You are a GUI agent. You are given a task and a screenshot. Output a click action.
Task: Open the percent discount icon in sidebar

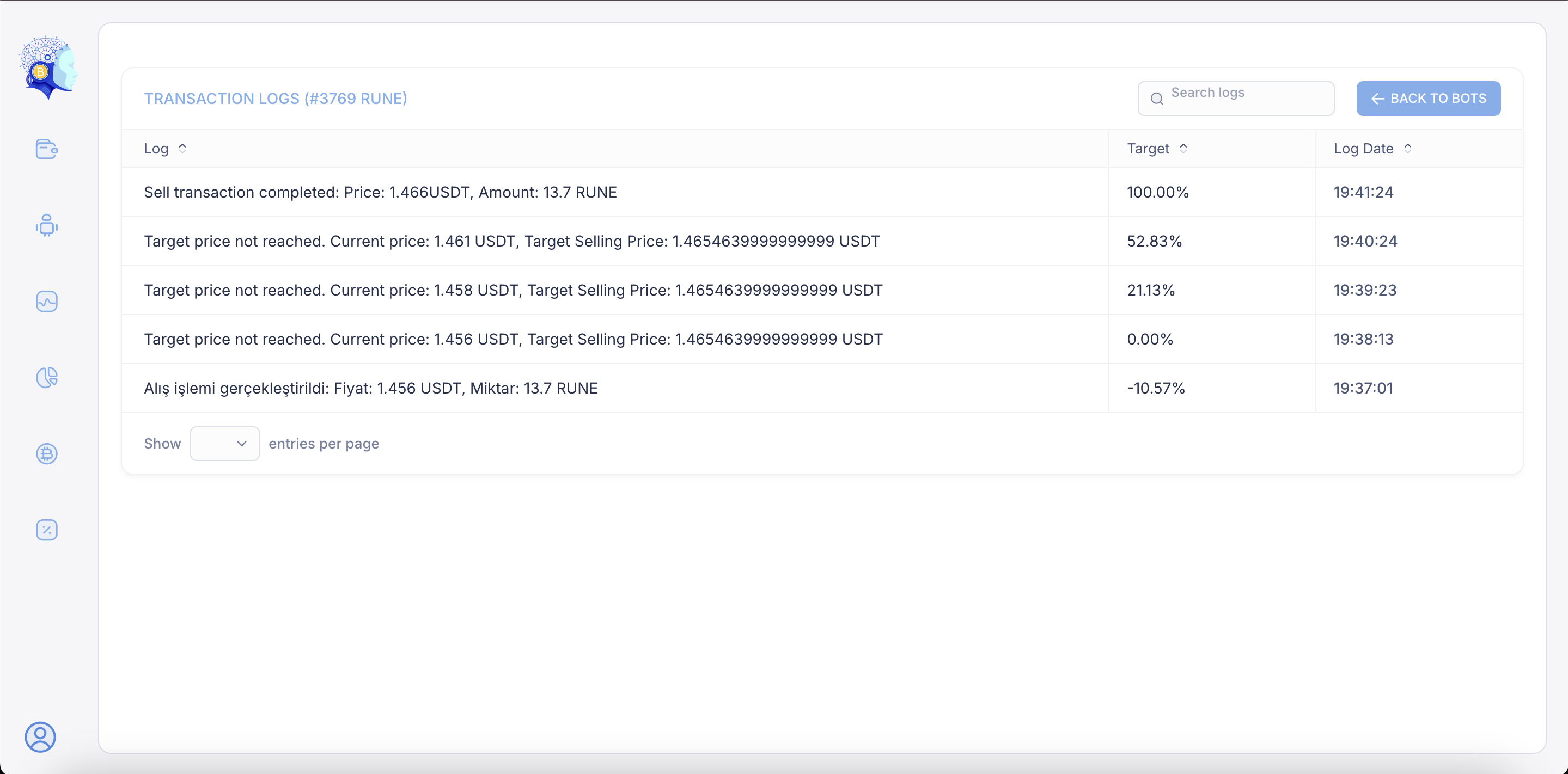[46, 530]
